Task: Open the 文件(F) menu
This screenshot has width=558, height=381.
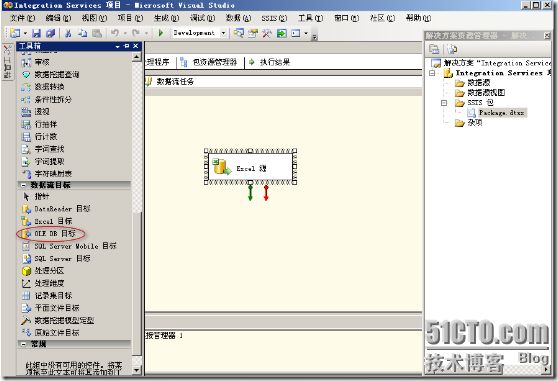Action: point(22,18)
